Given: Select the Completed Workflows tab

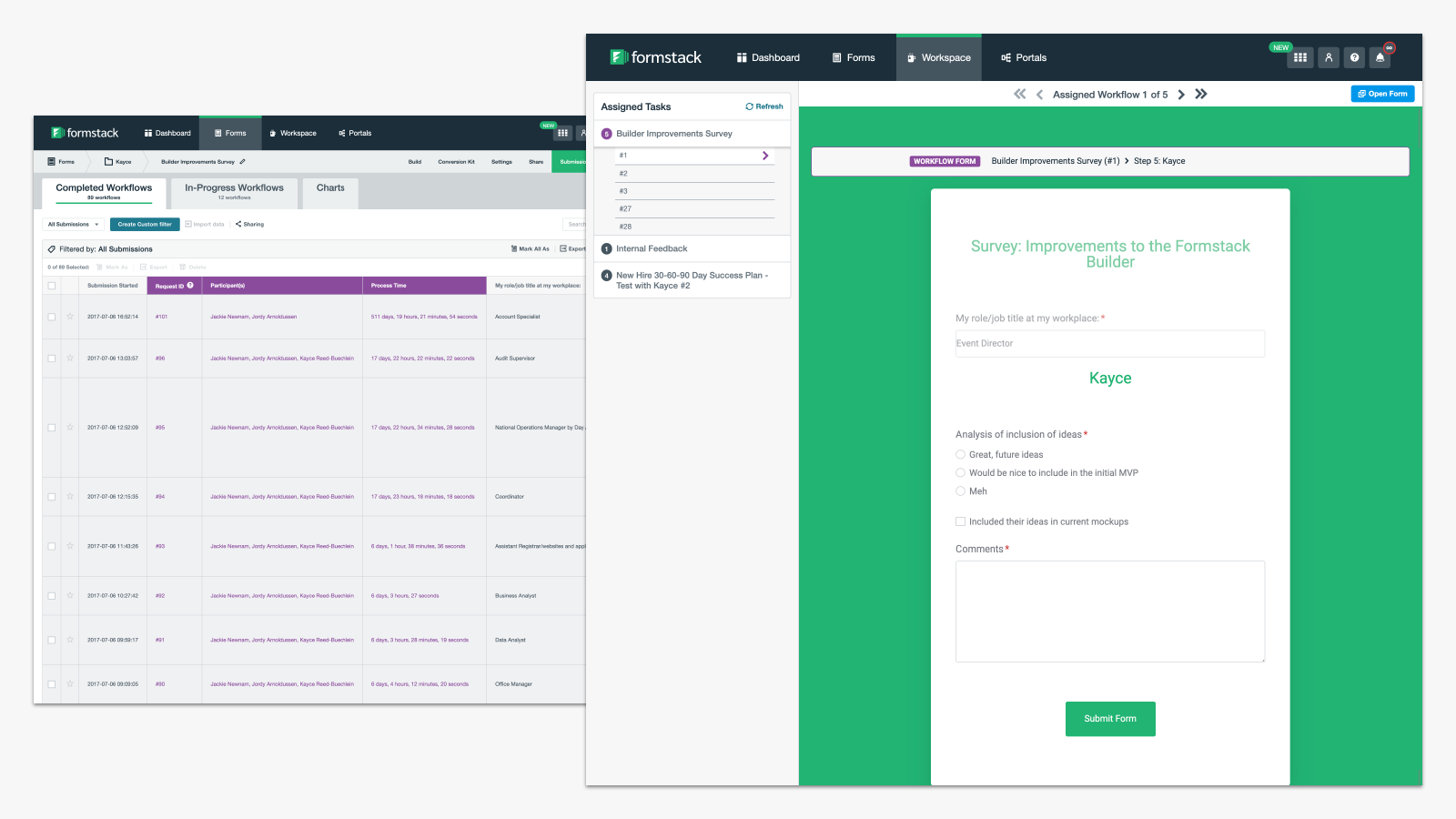Looking at the screenshot, I should point(104,191).
